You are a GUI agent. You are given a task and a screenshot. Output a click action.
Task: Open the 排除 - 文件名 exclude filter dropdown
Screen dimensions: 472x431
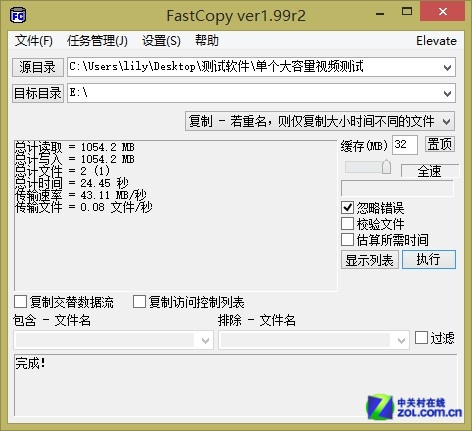click(x=314, y=340)
